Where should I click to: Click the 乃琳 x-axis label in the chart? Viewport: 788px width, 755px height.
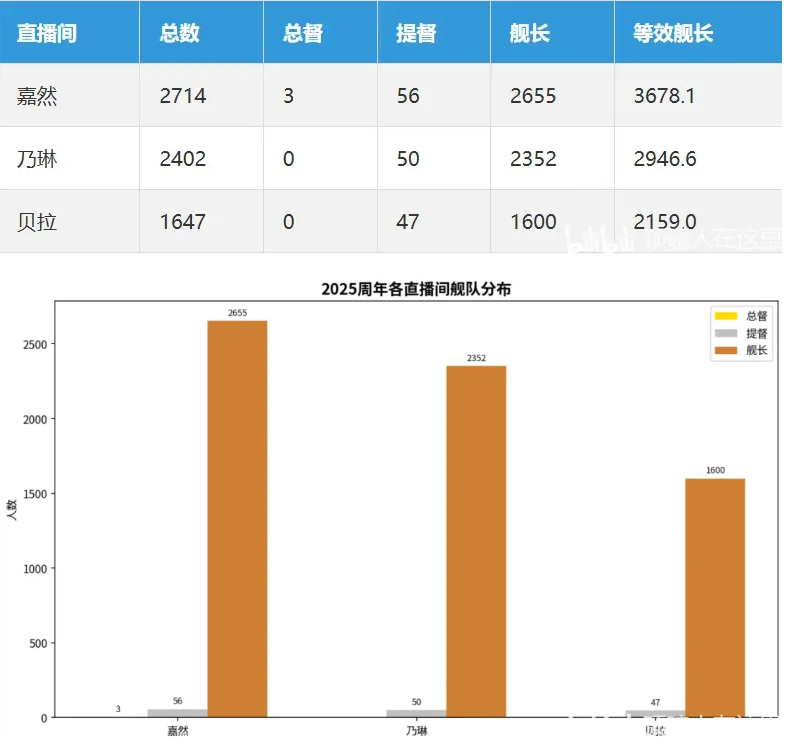click(417, 731)
